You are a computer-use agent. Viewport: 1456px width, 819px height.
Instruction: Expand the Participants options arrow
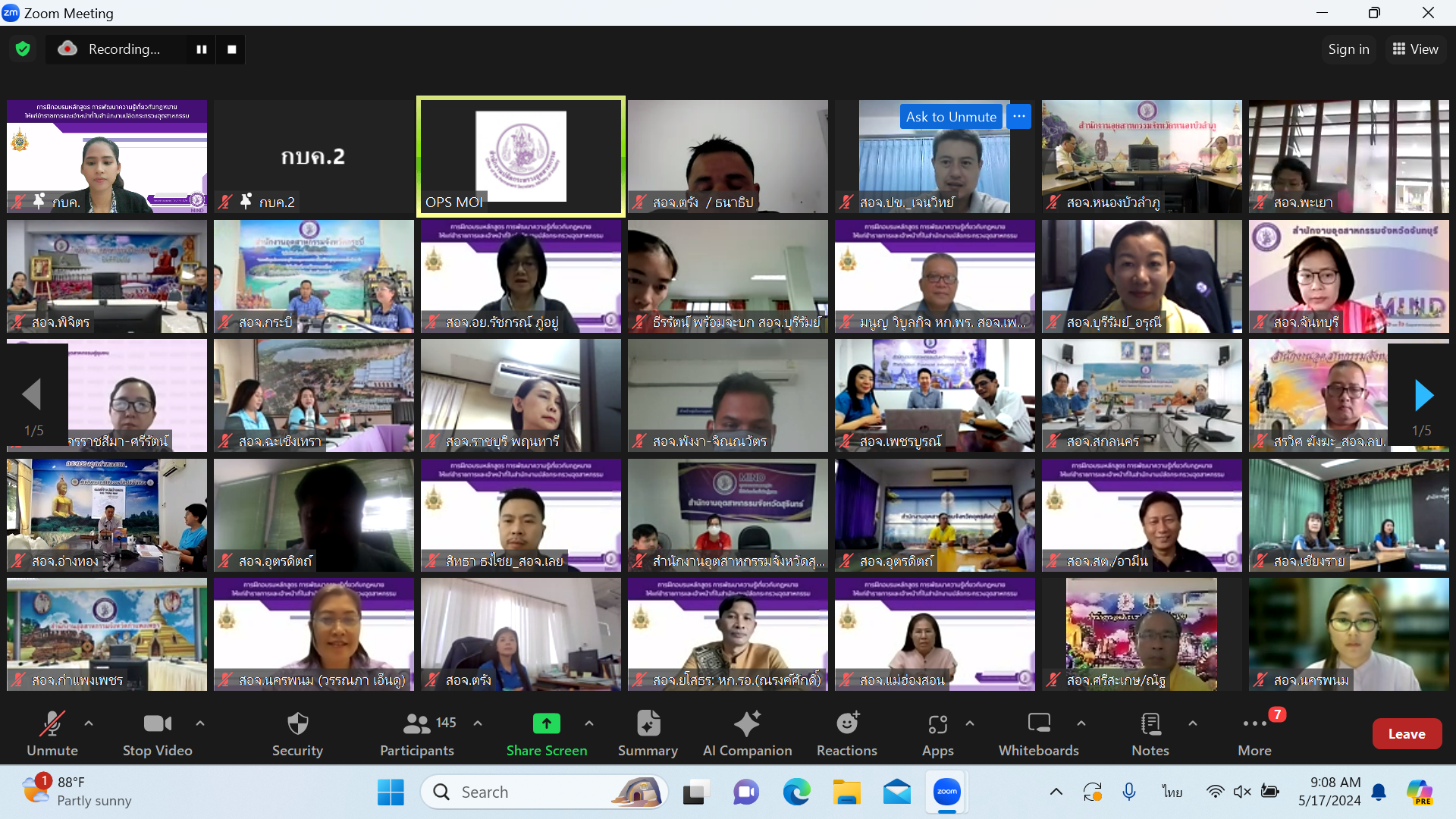478,723
